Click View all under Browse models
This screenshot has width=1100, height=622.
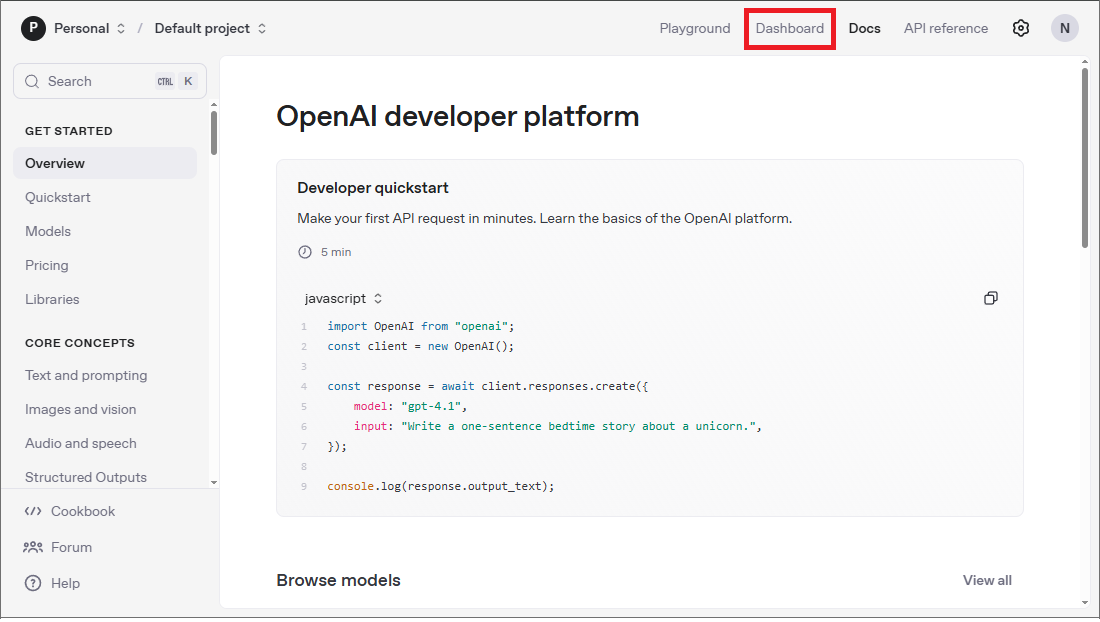click(x=987, y=579)
